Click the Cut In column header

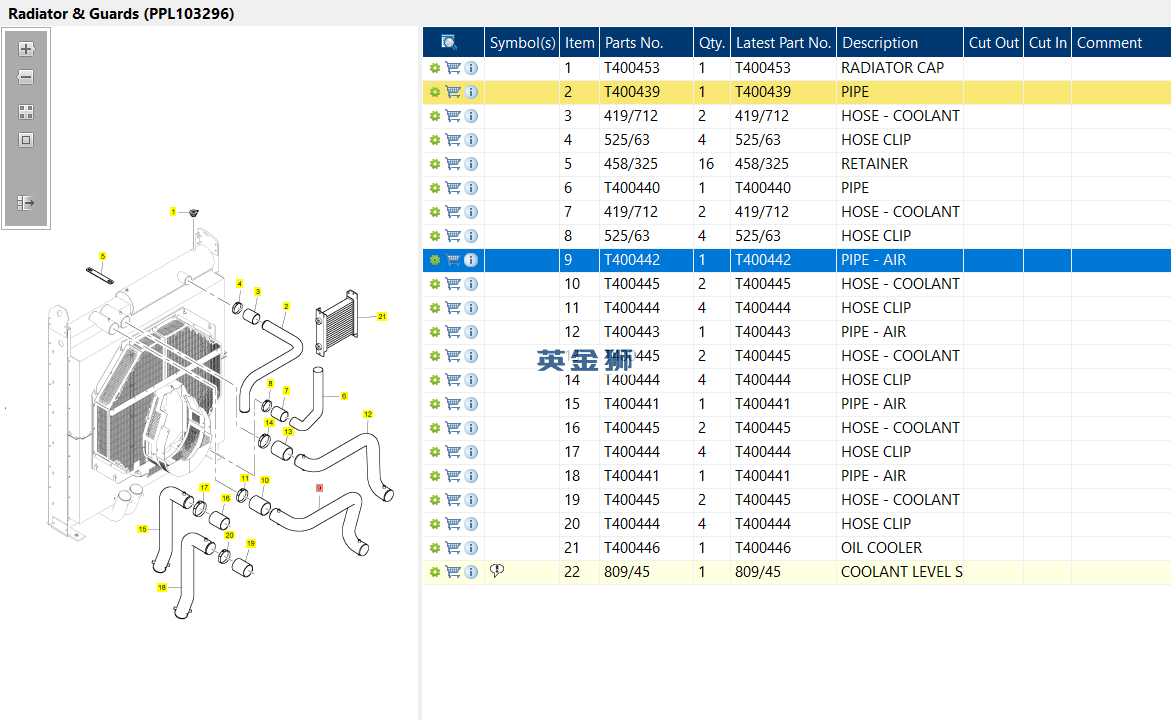1048,43
